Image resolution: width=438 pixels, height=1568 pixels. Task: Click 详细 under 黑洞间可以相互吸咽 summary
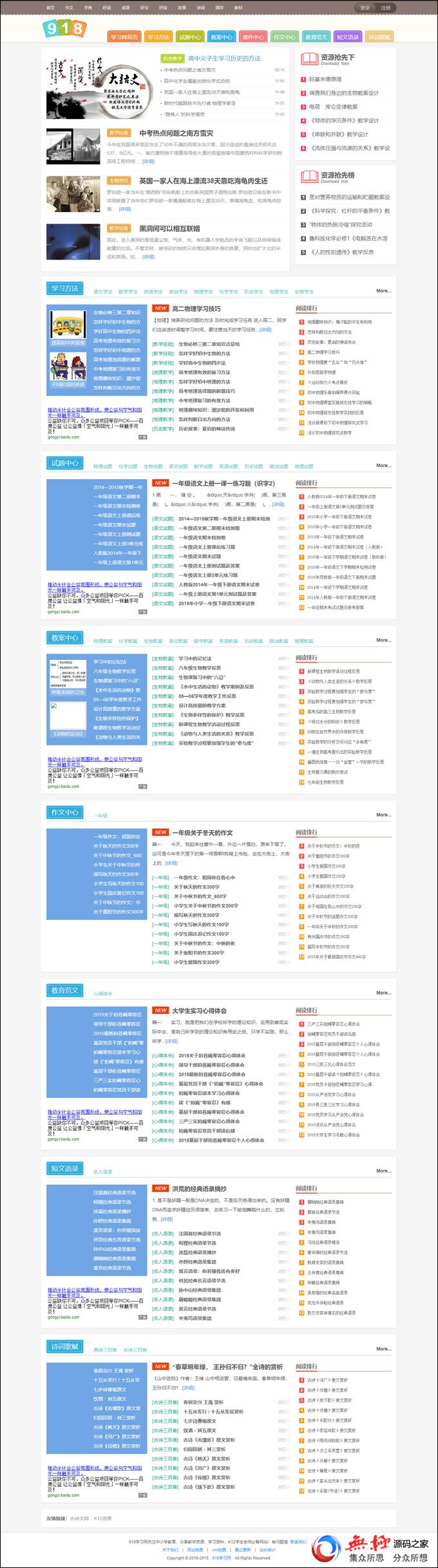(148, 256)
